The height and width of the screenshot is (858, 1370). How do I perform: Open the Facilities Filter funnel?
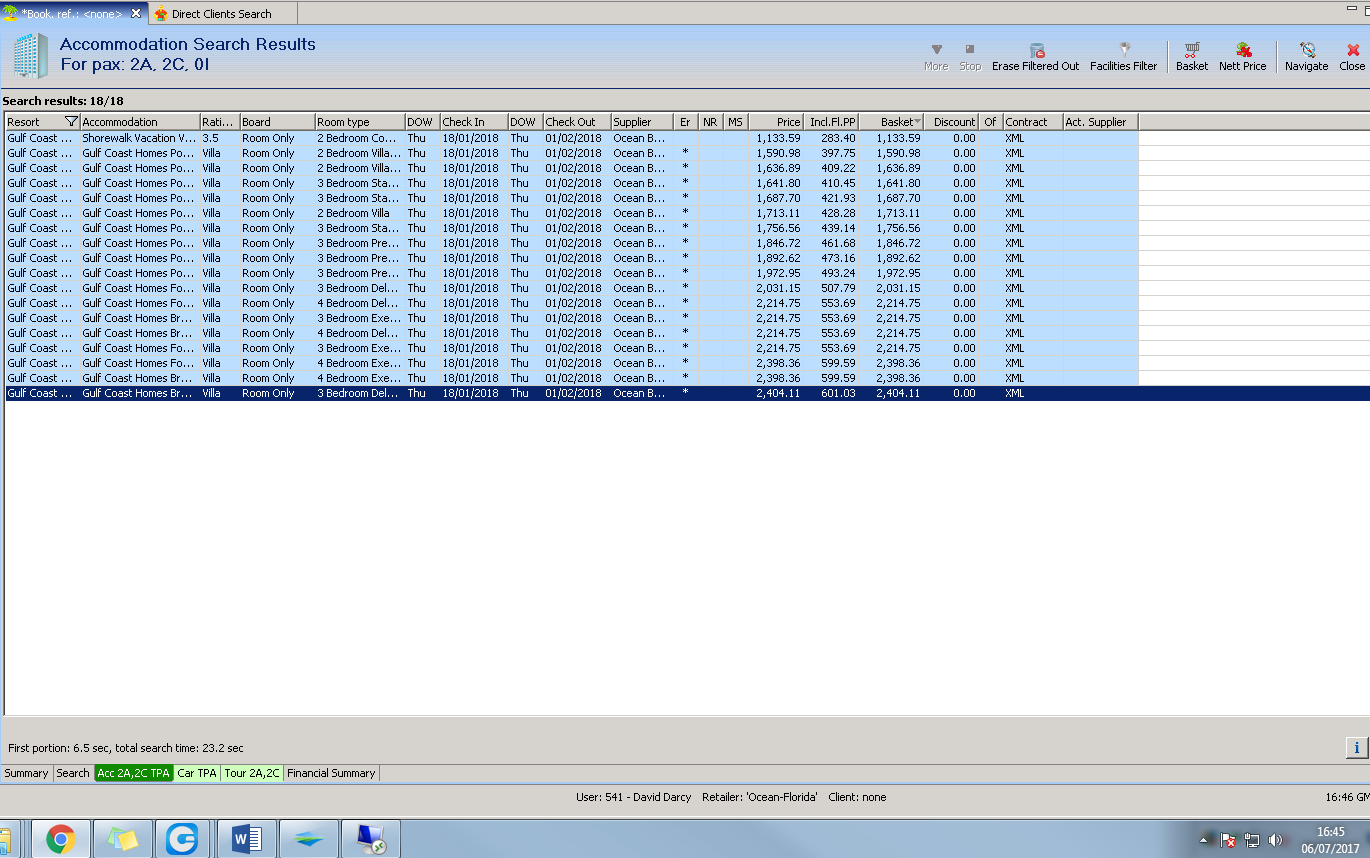(1124, 49)
